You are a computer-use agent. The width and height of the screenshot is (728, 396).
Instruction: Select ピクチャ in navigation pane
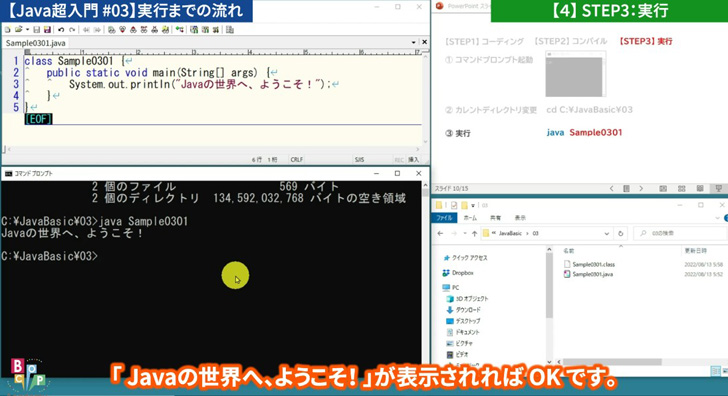coord(460,343)
